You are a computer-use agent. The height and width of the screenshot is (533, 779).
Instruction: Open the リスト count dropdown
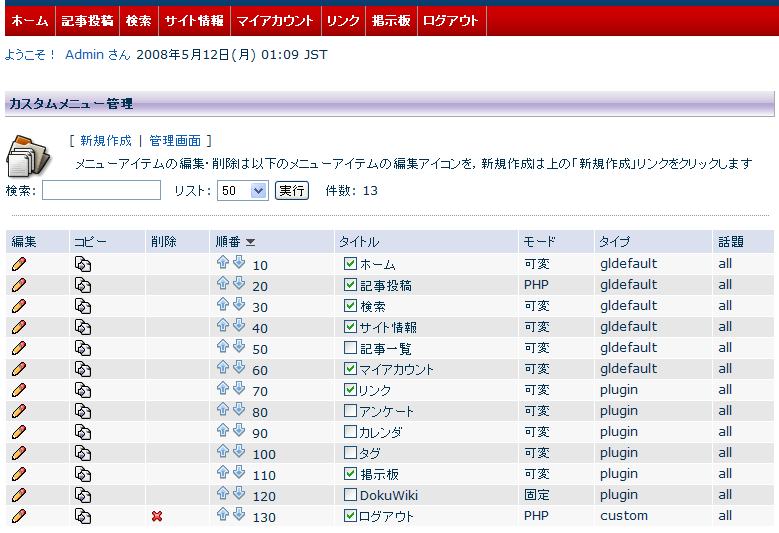click(244, 190)
